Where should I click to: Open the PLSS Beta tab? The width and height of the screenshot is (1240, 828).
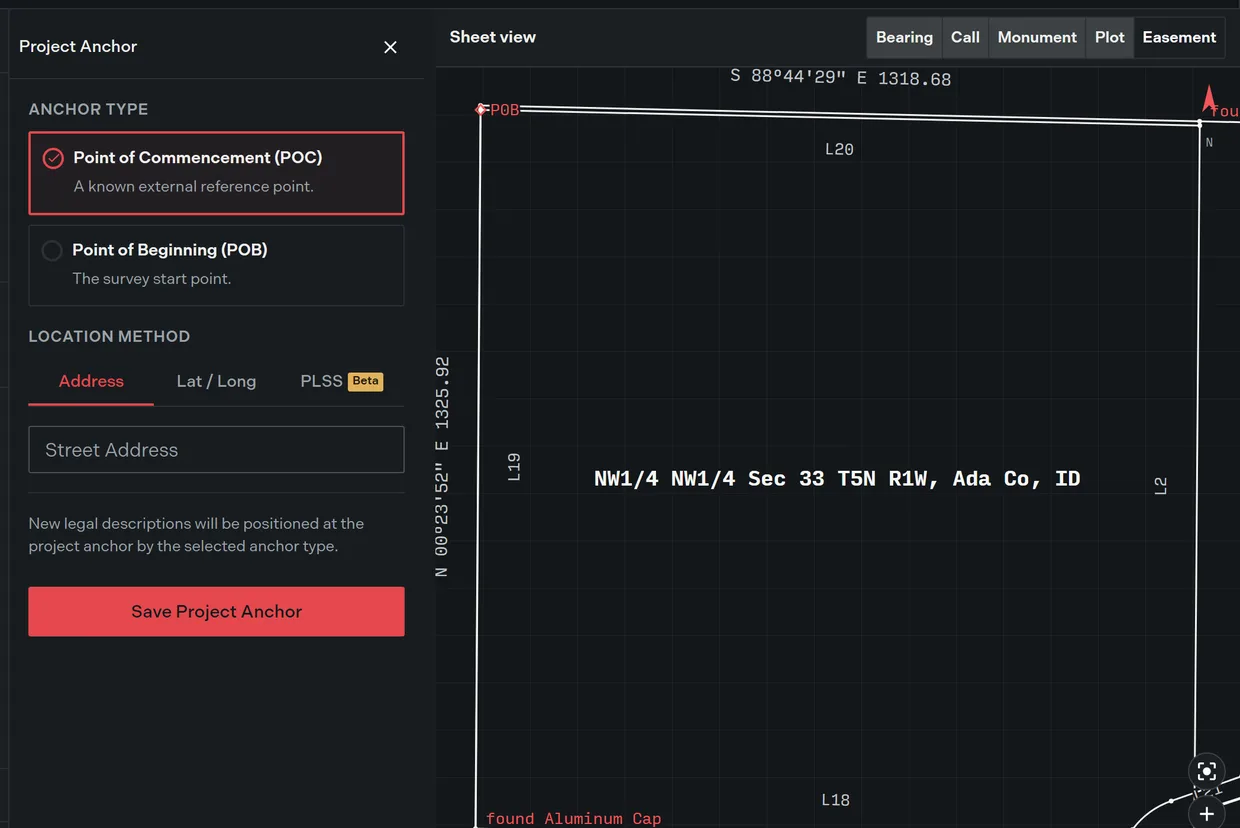[x=341, y=381]
